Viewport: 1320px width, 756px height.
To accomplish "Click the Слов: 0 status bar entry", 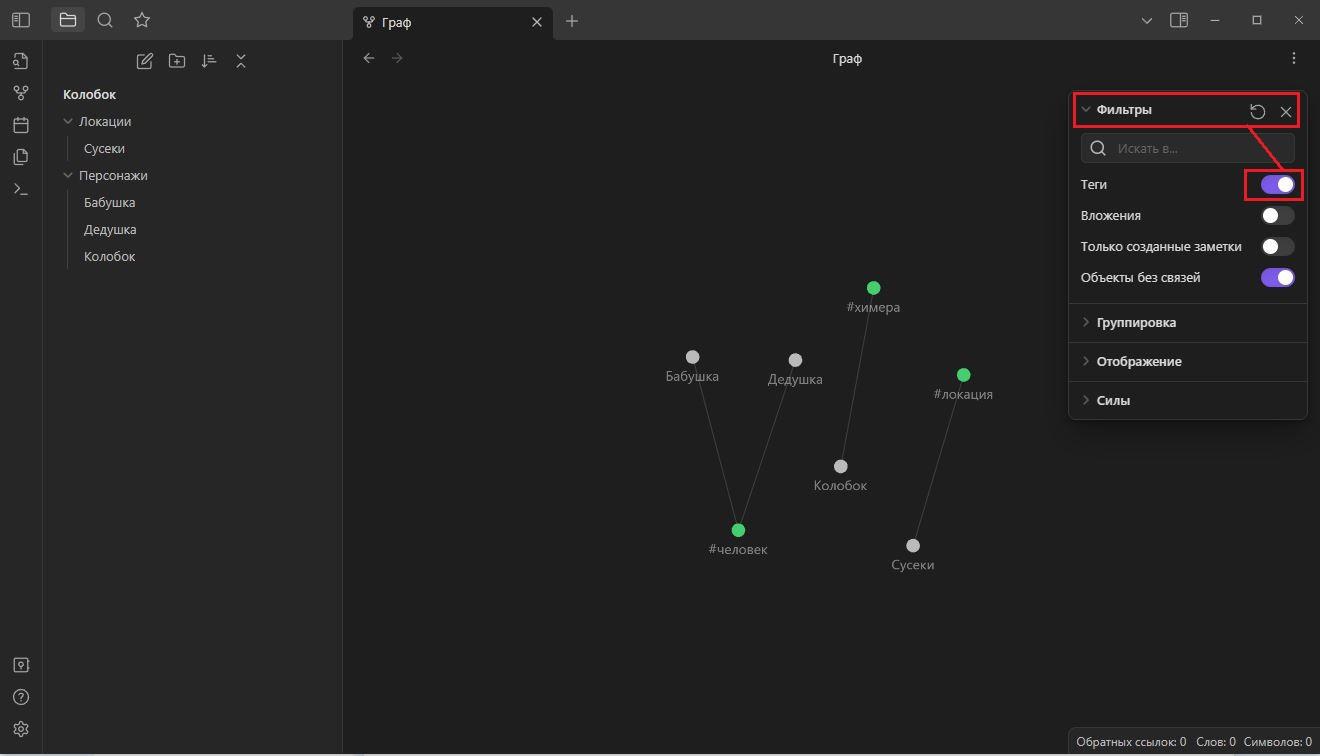I will [1216, 742].
